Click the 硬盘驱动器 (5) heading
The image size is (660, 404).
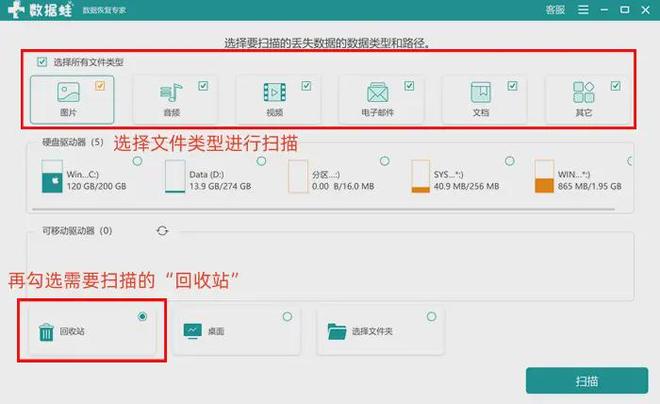pyautogui.click(x=73, y=142)
